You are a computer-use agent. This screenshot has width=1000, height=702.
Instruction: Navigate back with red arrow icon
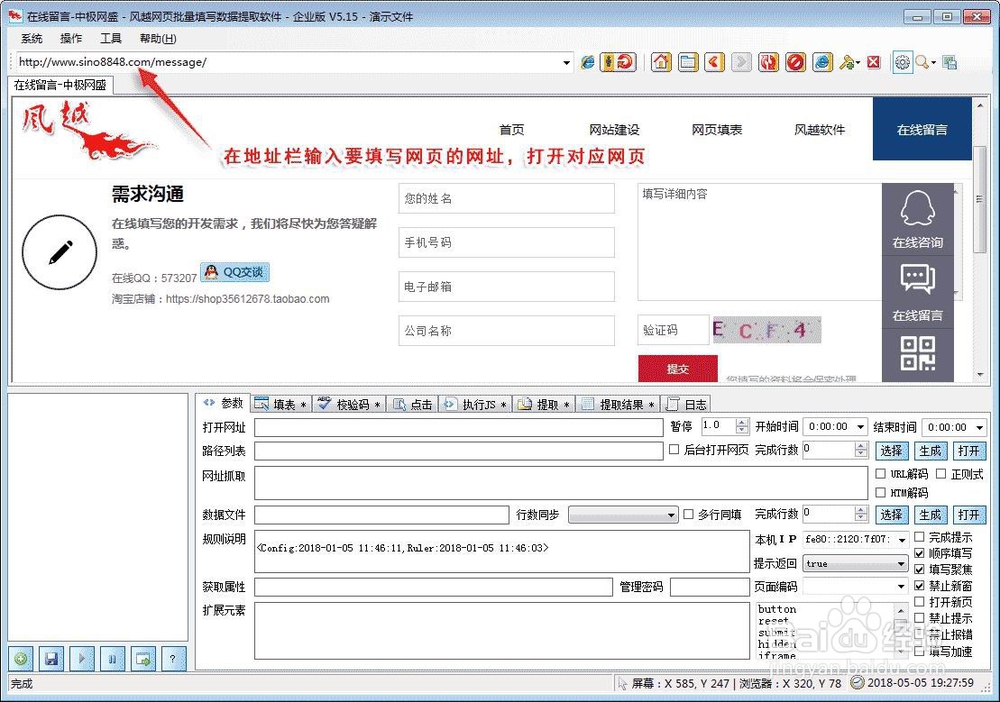[714, 62]
